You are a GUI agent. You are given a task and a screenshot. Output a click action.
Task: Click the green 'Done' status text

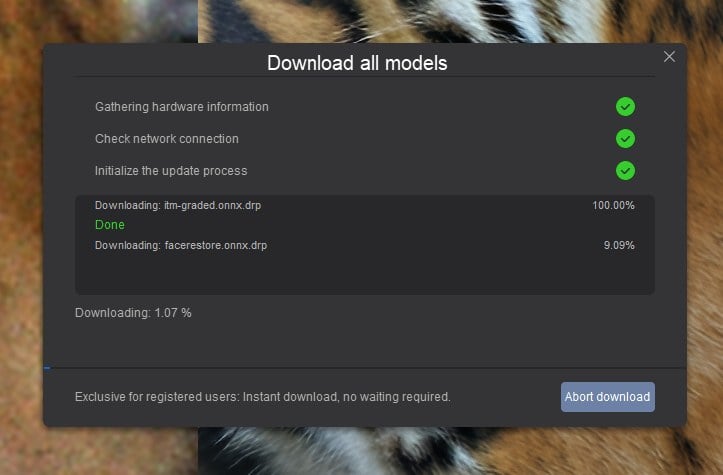(110, 225)
